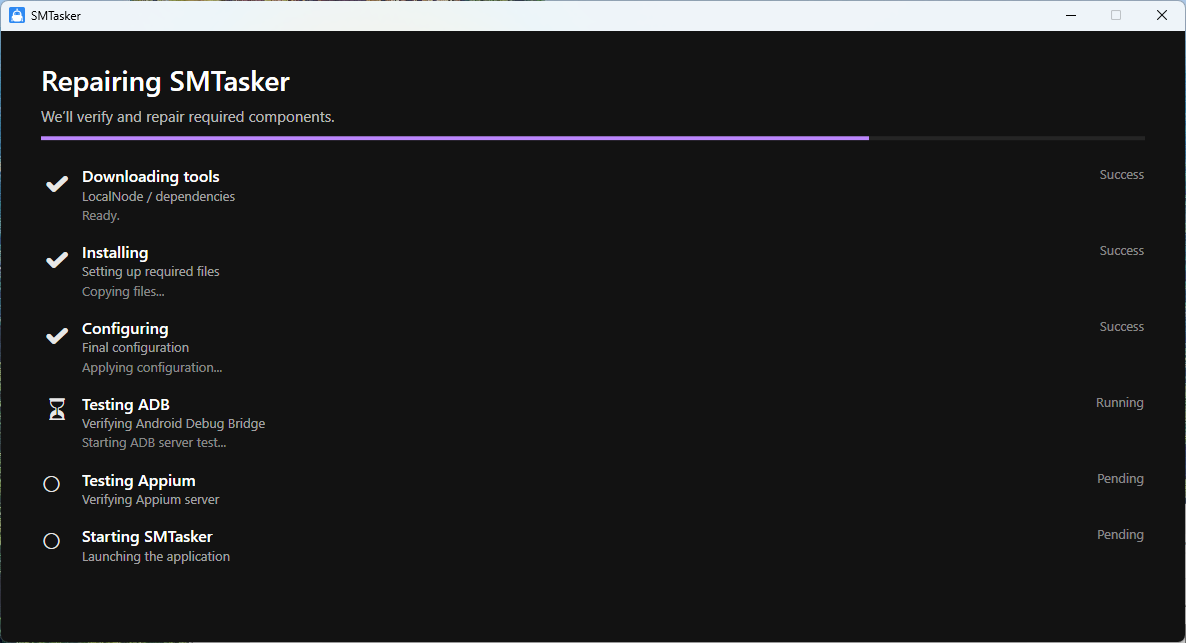Click Pending status of Testing Appium
This screenshot has width=1186, height=643.
pos(1120,479)
